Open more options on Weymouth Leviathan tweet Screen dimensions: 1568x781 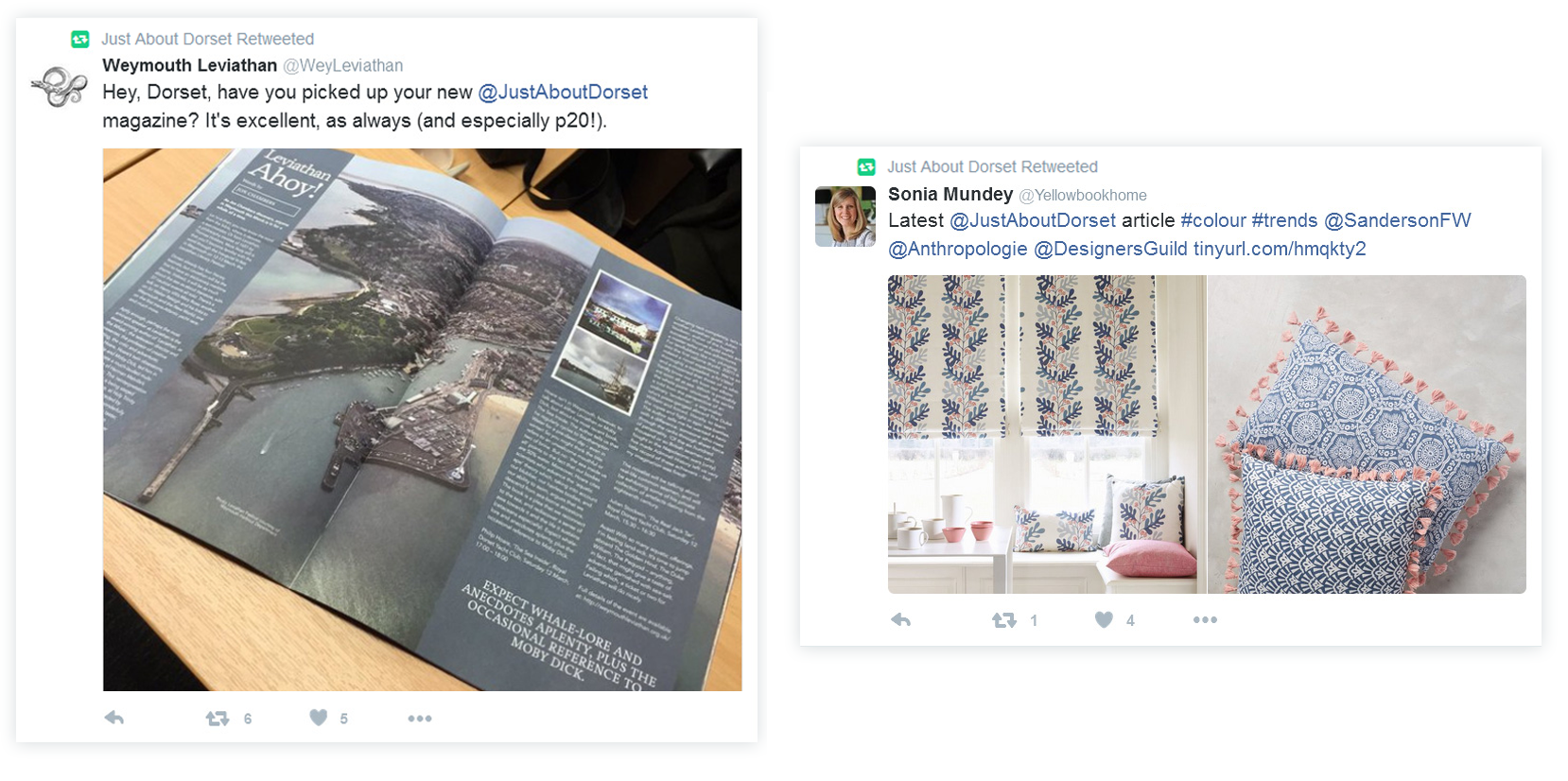(420, 719)
